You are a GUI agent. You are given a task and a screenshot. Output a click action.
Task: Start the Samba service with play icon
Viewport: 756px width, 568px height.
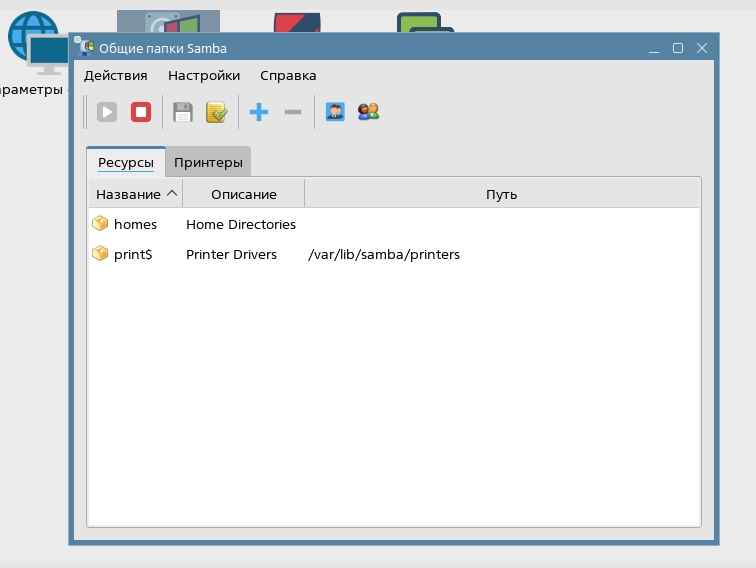[107, 112]
